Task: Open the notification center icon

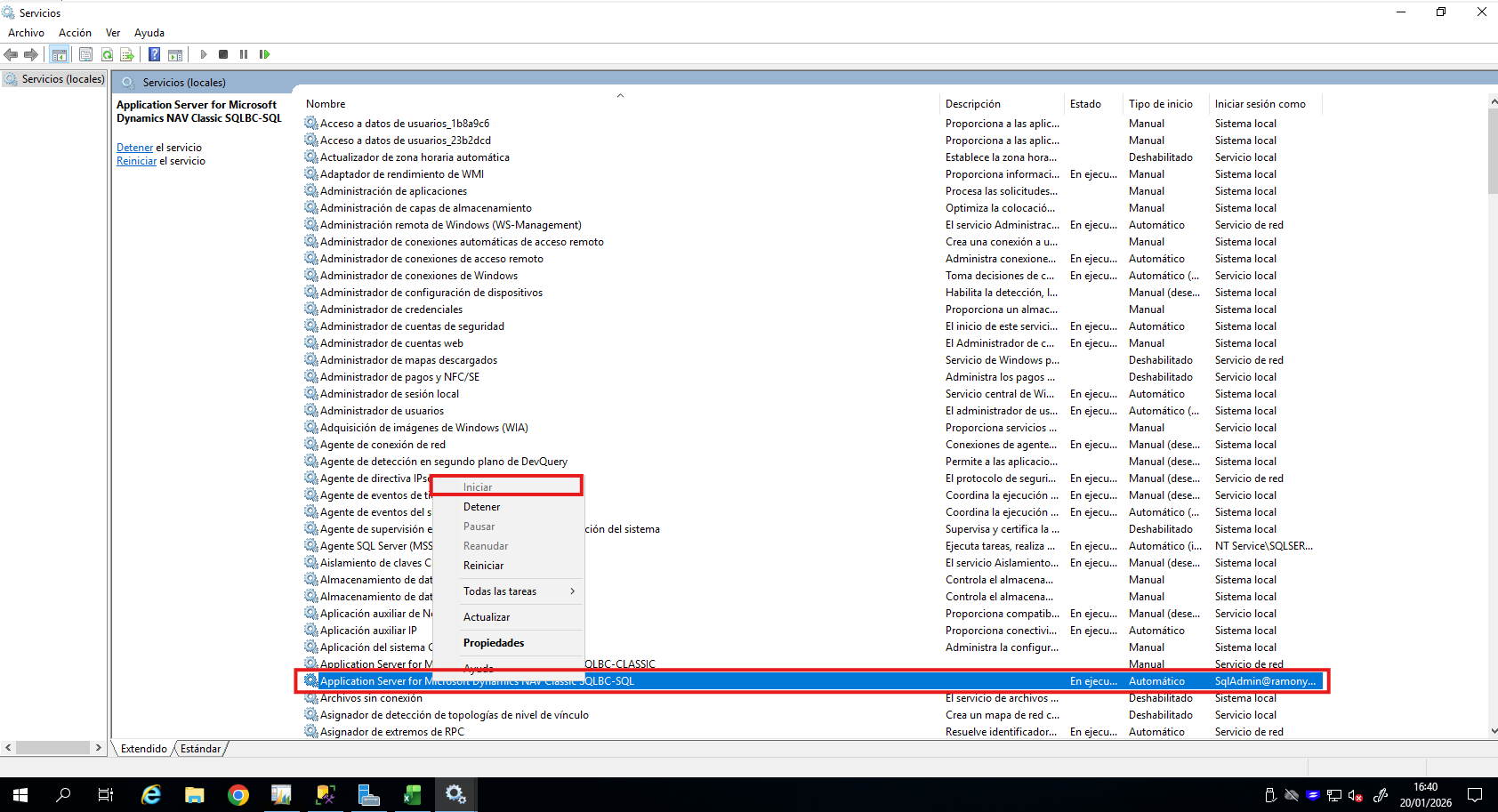Action: (1475, 795)
